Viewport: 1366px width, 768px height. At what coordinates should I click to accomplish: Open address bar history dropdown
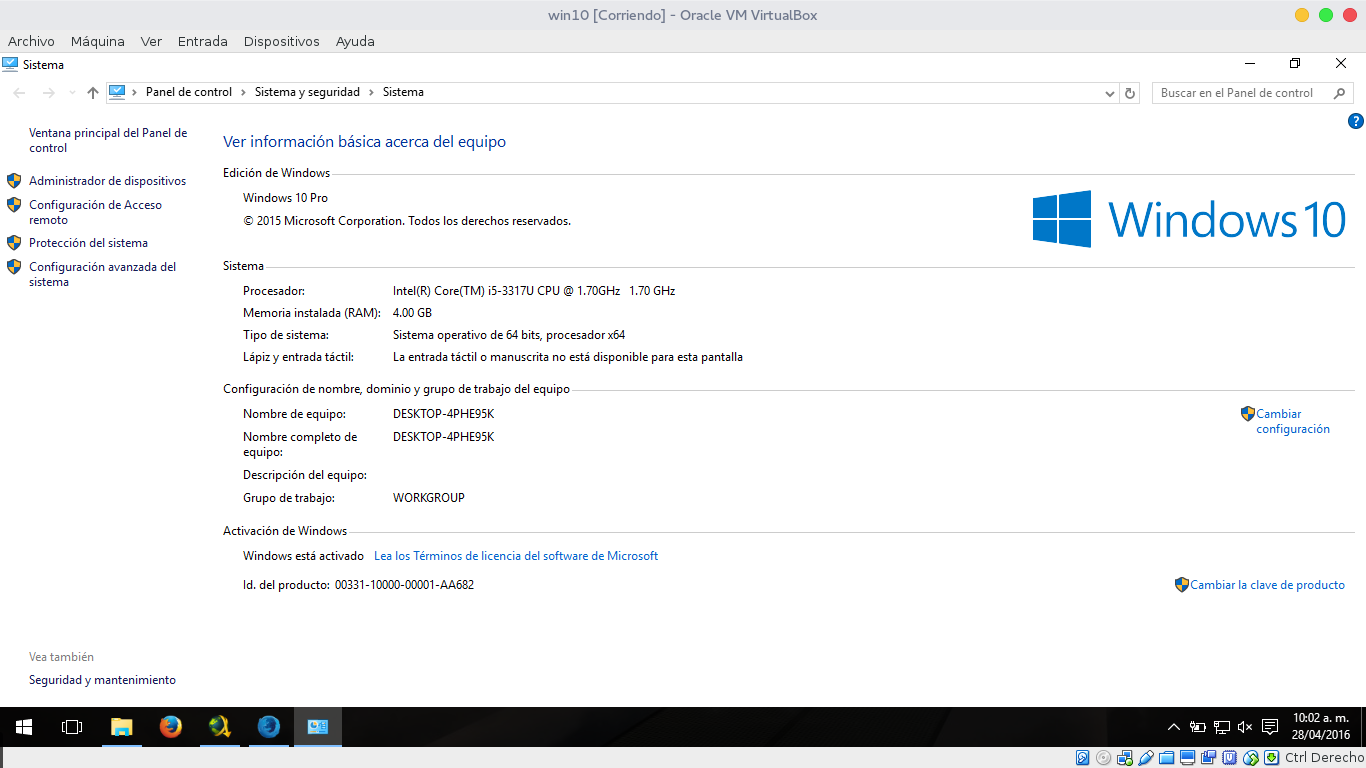pyautogui.click(x=1110, y=93)
